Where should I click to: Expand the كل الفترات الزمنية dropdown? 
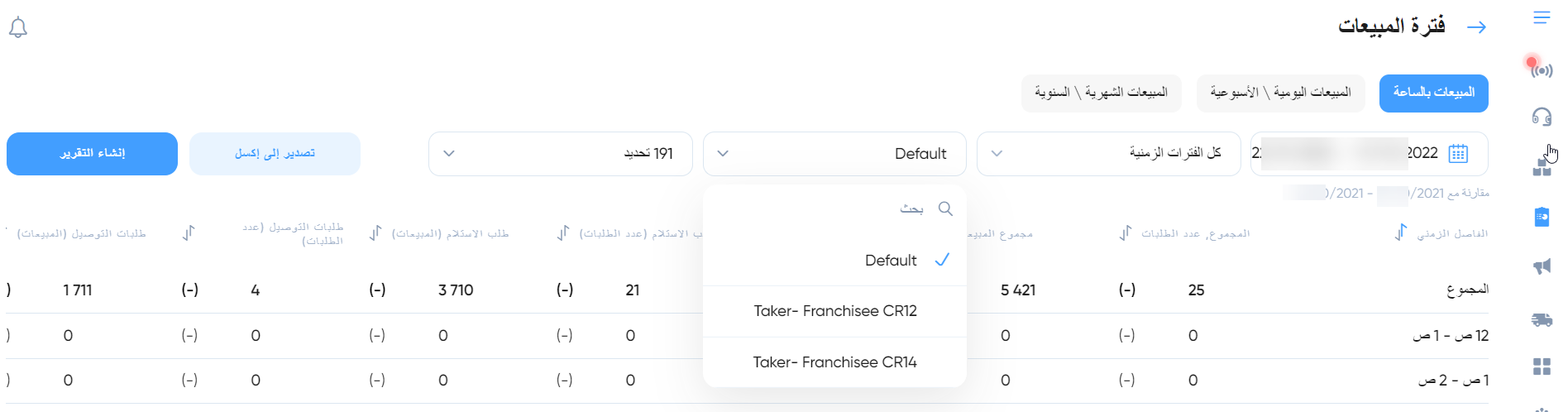coord(1108,153)
